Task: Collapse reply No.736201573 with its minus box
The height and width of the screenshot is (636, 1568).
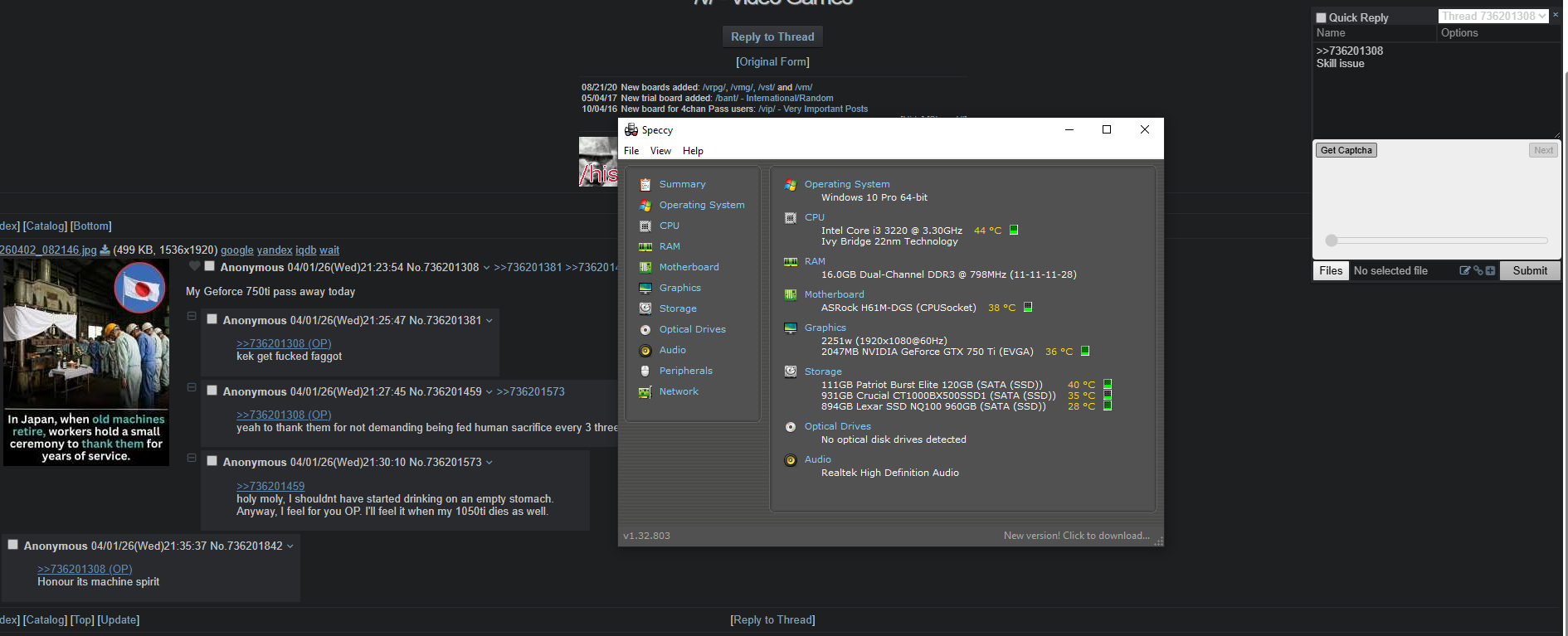Action: pos(192,458)
